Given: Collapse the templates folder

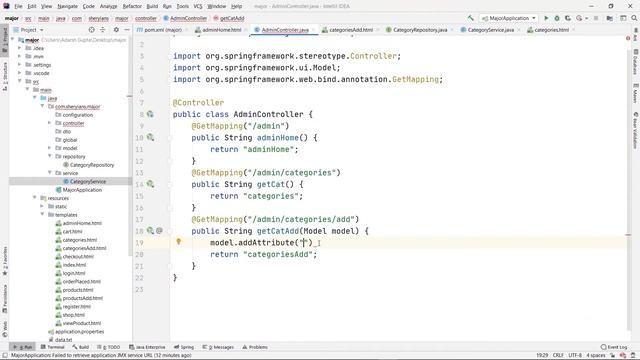Looking at the screenshot, I should coord(42,214).
